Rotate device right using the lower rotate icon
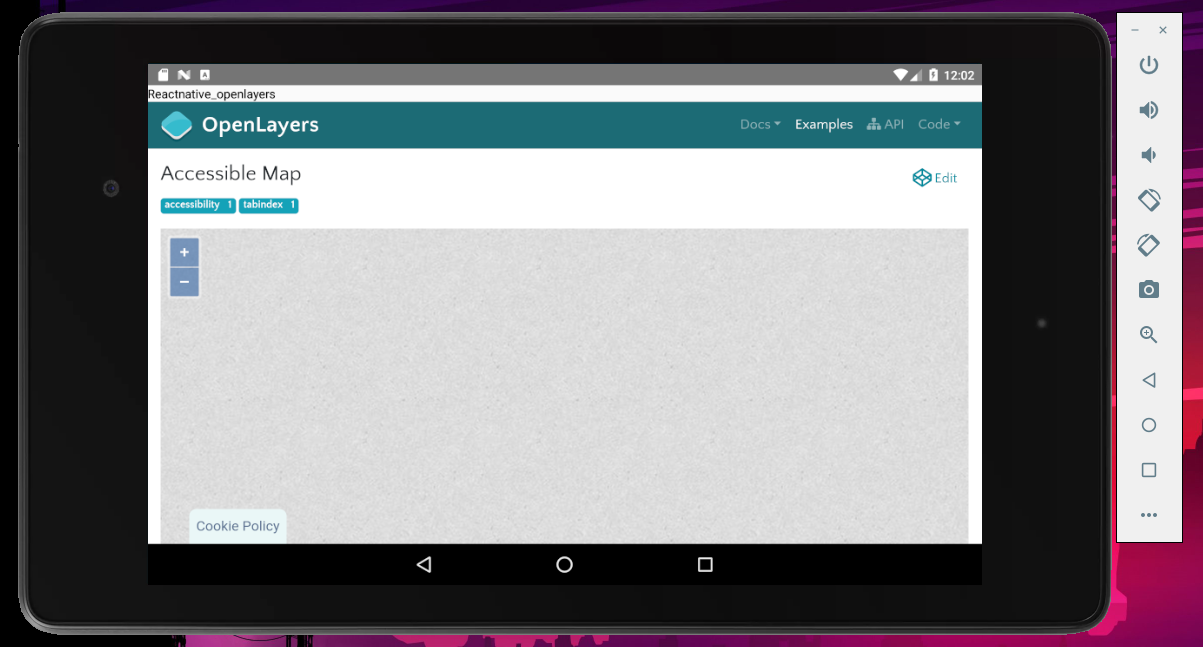The height and width of the screenshot is (647, 1203). click(x=1149, y=244)
